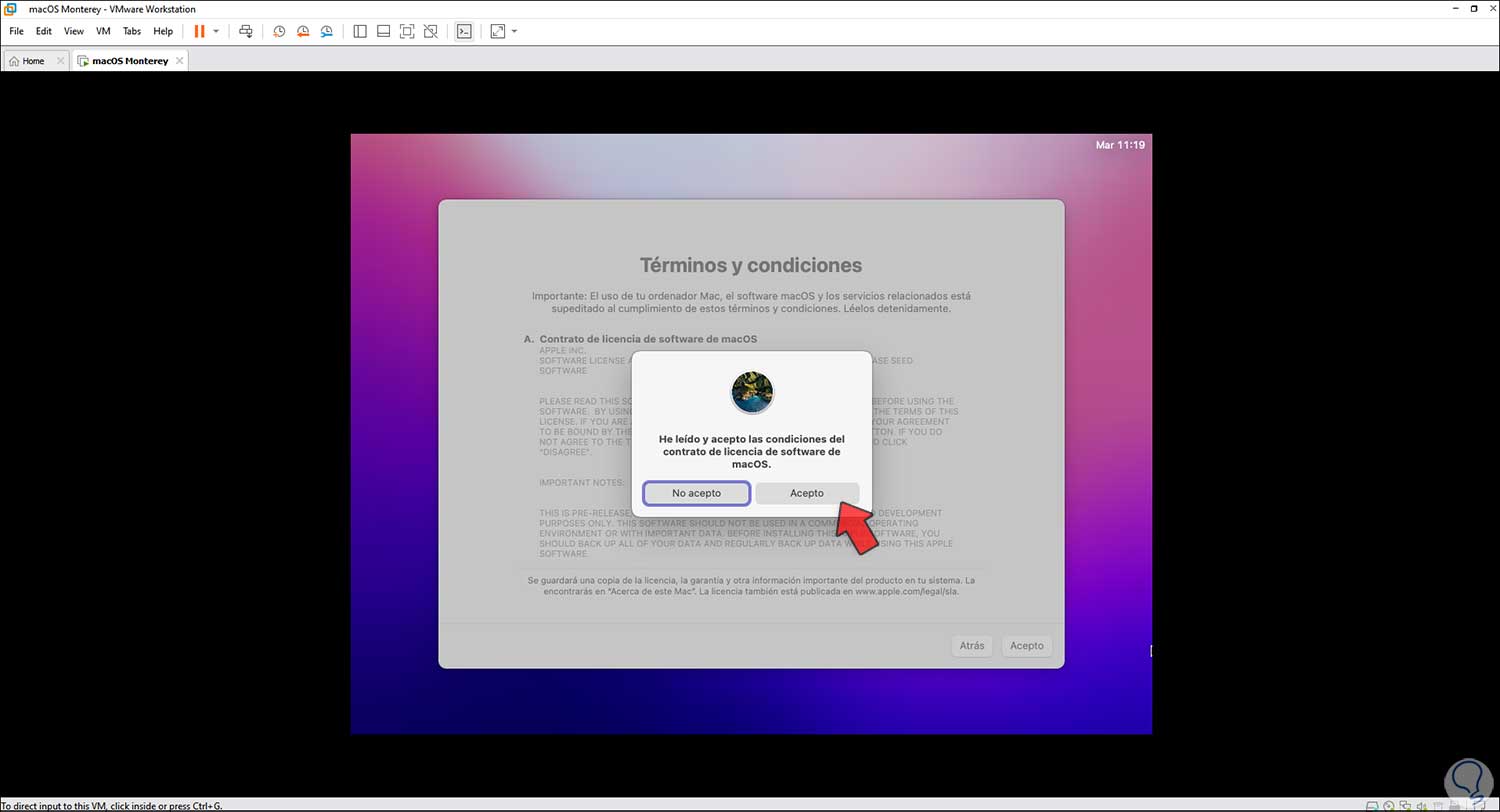Enter full screen mode from the toolbar

(407, 31)
